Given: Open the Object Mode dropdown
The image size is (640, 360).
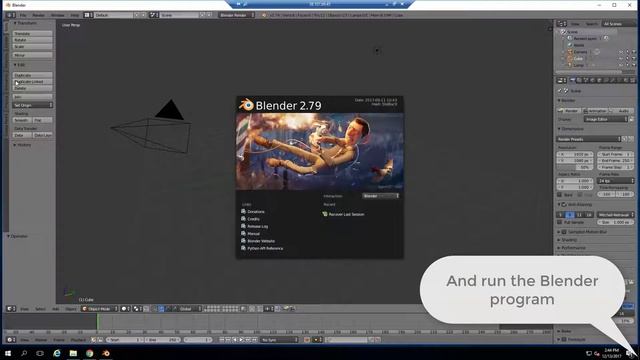Looking at the screenshot, I should (99, 309).
